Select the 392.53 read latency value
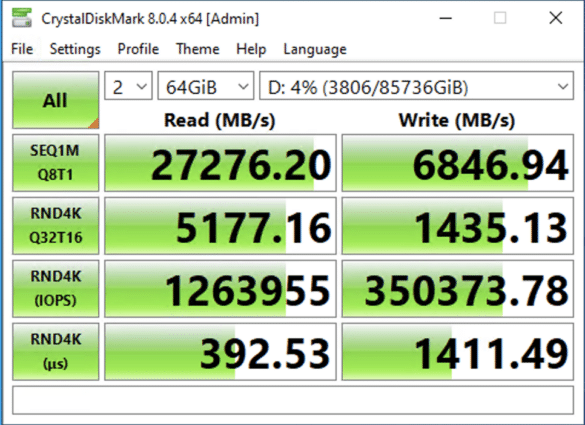 [x=220, y=352]
